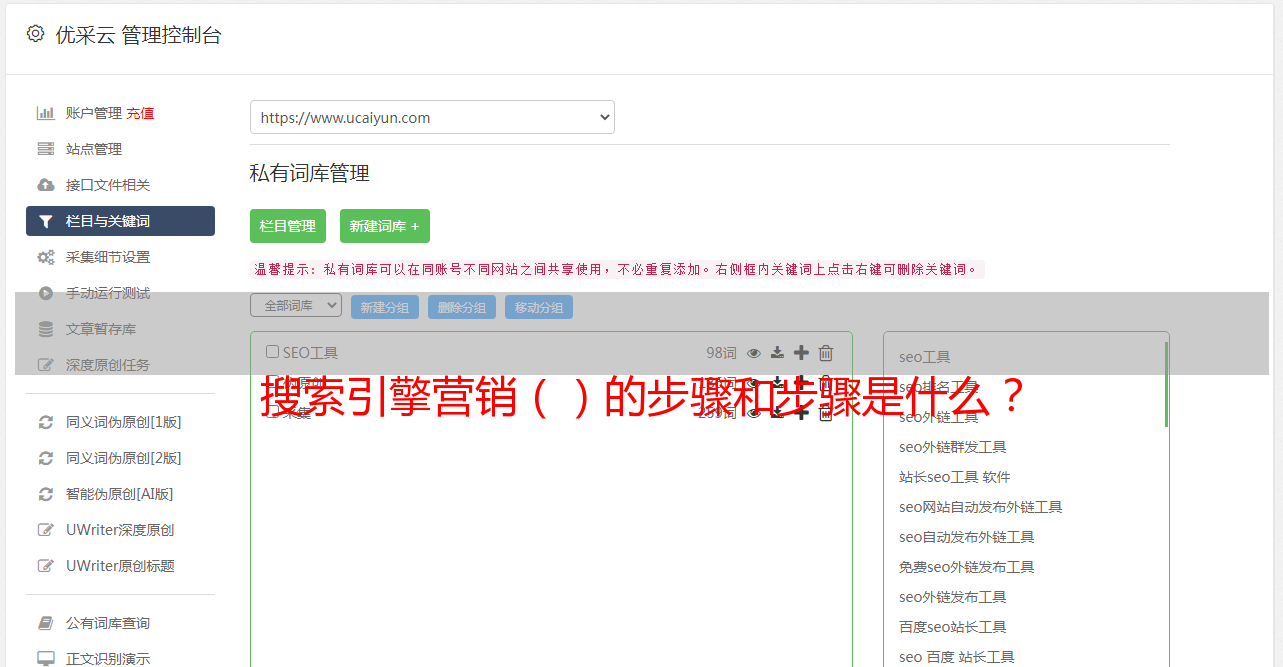Select keyword seo网站自动发布外链工具

click(981, 507)
